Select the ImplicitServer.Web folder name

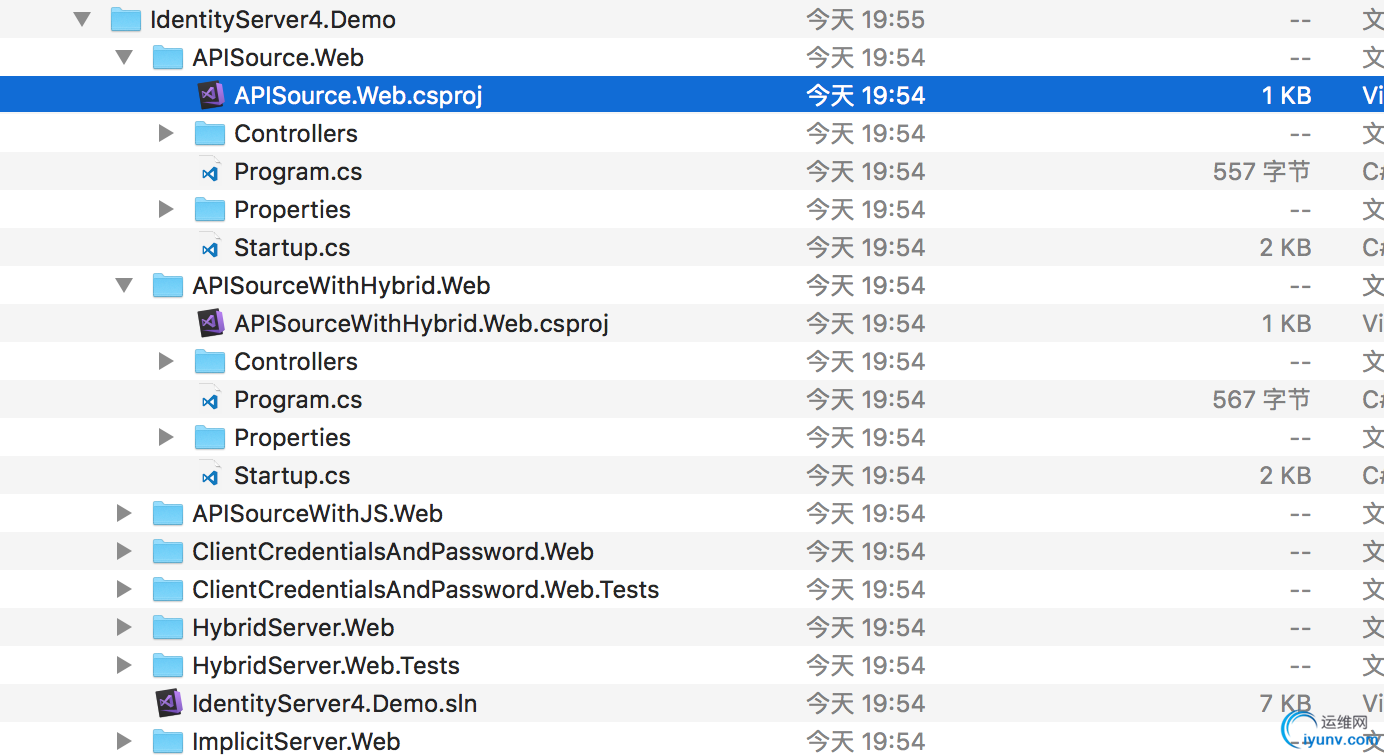(296, 742)
